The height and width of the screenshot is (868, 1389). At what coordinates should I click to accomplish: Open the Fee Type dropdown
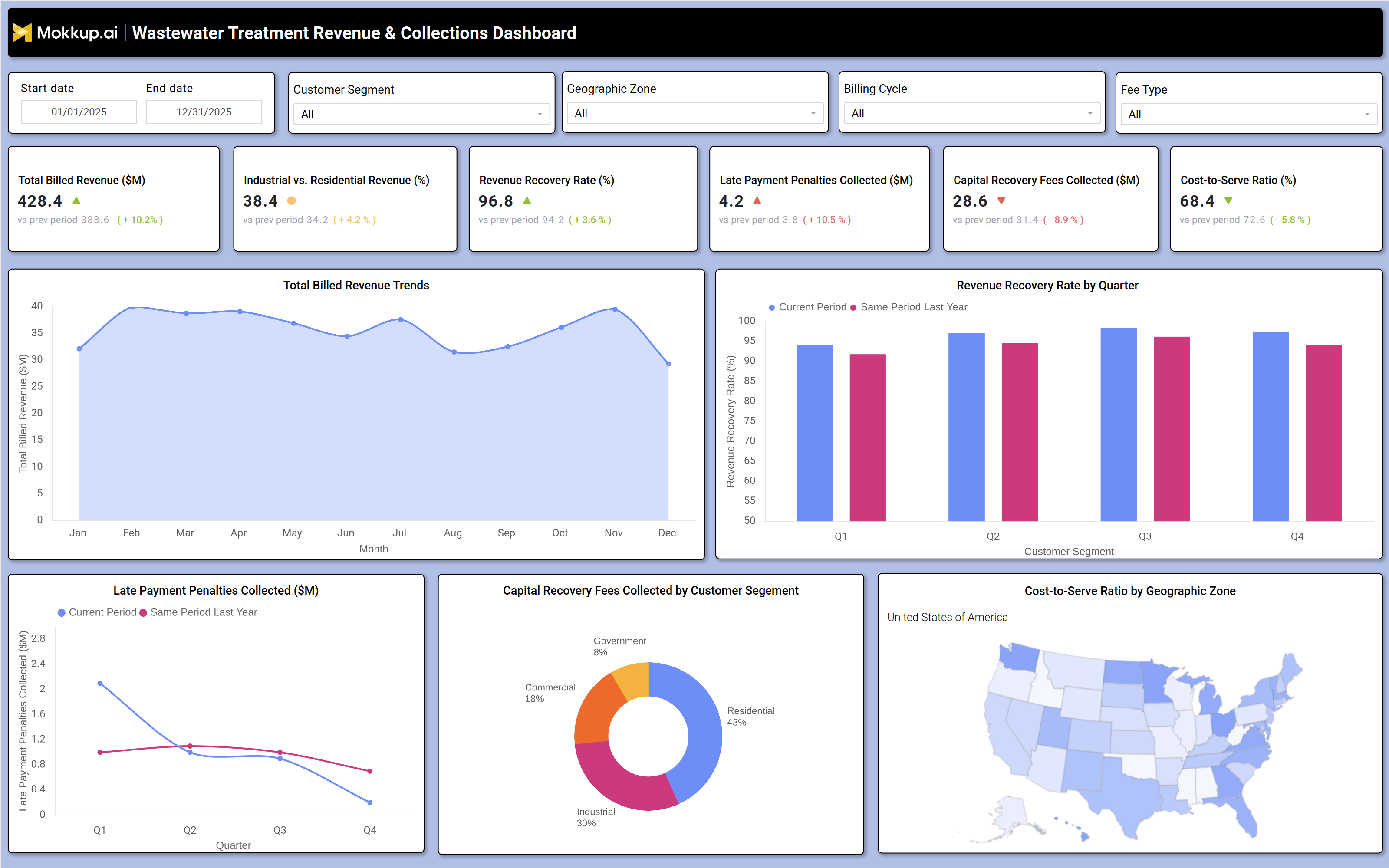pyautogui.click(x=1248, y=114)
